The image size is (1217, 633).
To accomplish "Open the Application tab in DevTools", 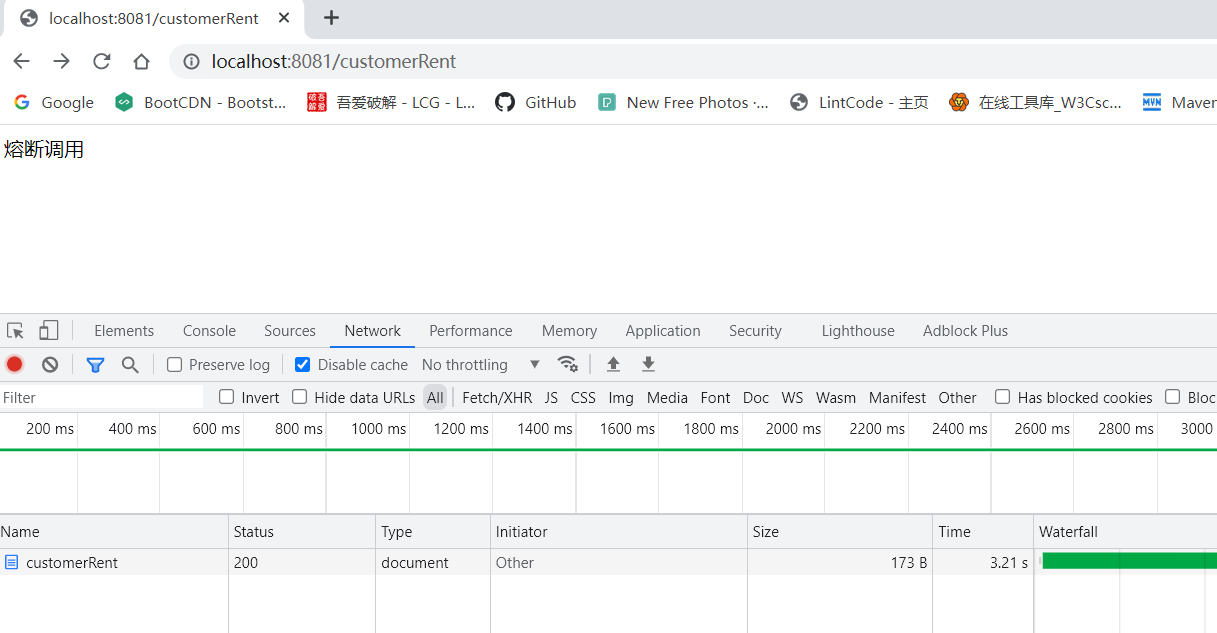I will pos(662,331).
